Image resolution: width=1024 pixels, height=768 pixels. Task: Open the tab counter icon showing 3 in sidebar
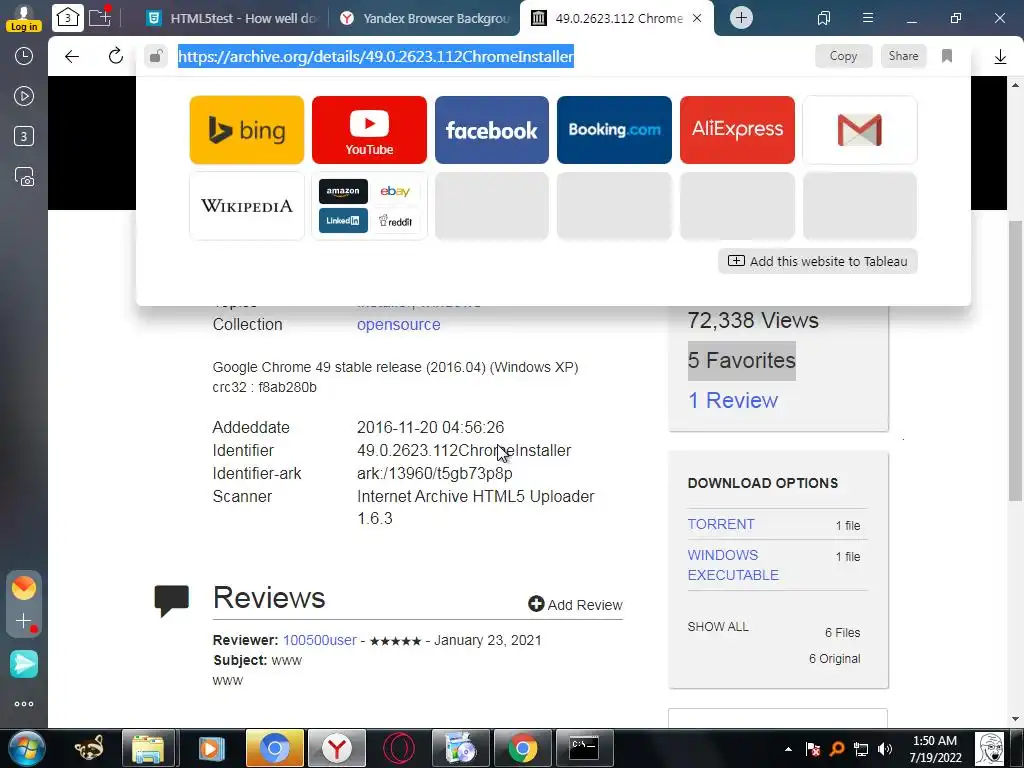tap(24, 136)
